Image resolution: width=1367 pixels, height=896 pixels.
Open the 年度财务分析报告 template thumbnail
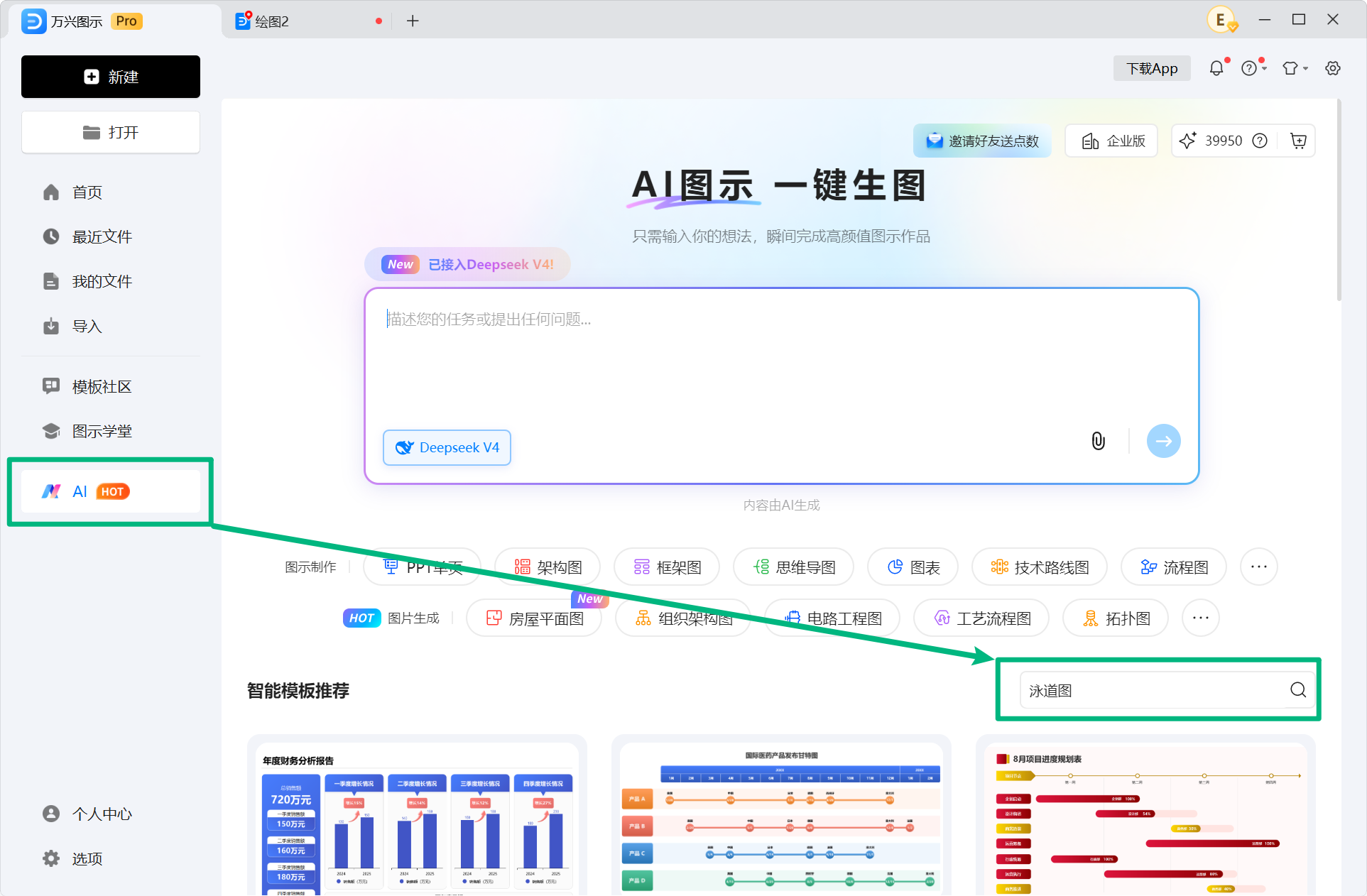[x=418, y=816]
